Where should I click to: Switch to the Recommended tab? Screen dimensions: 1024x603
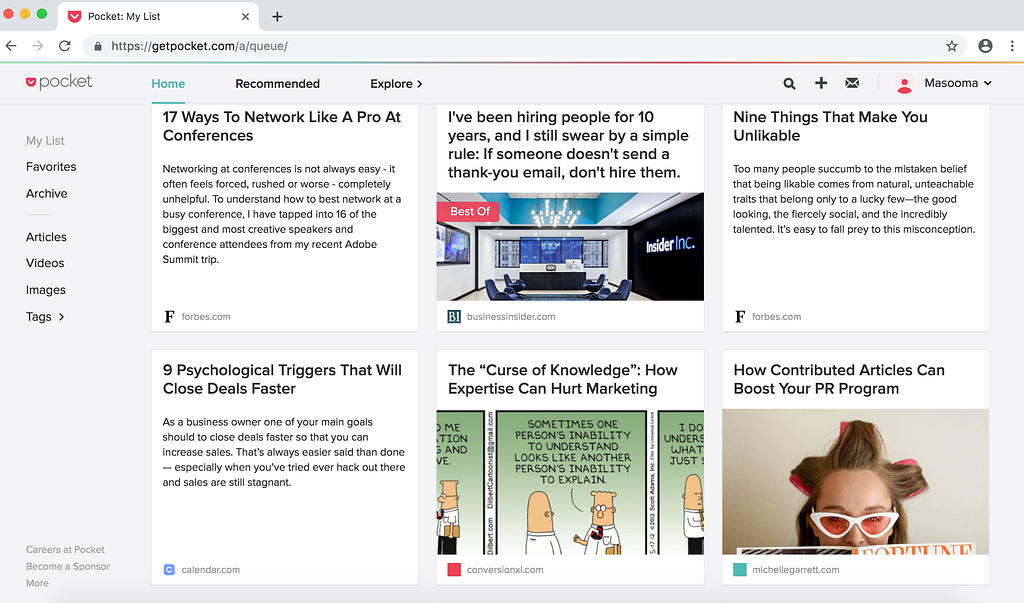[278, 84]
